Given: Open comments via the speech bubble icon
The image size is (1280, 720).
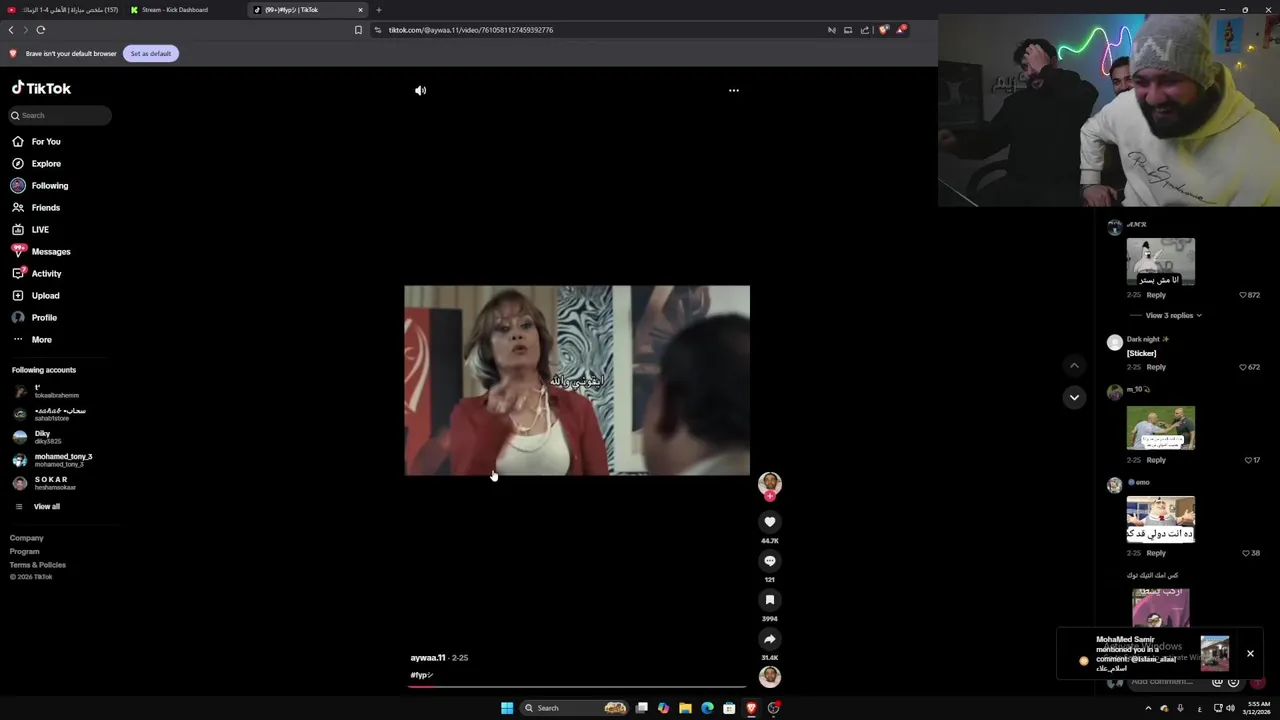Looking at the screenshot, I should [x=770, y=560].
